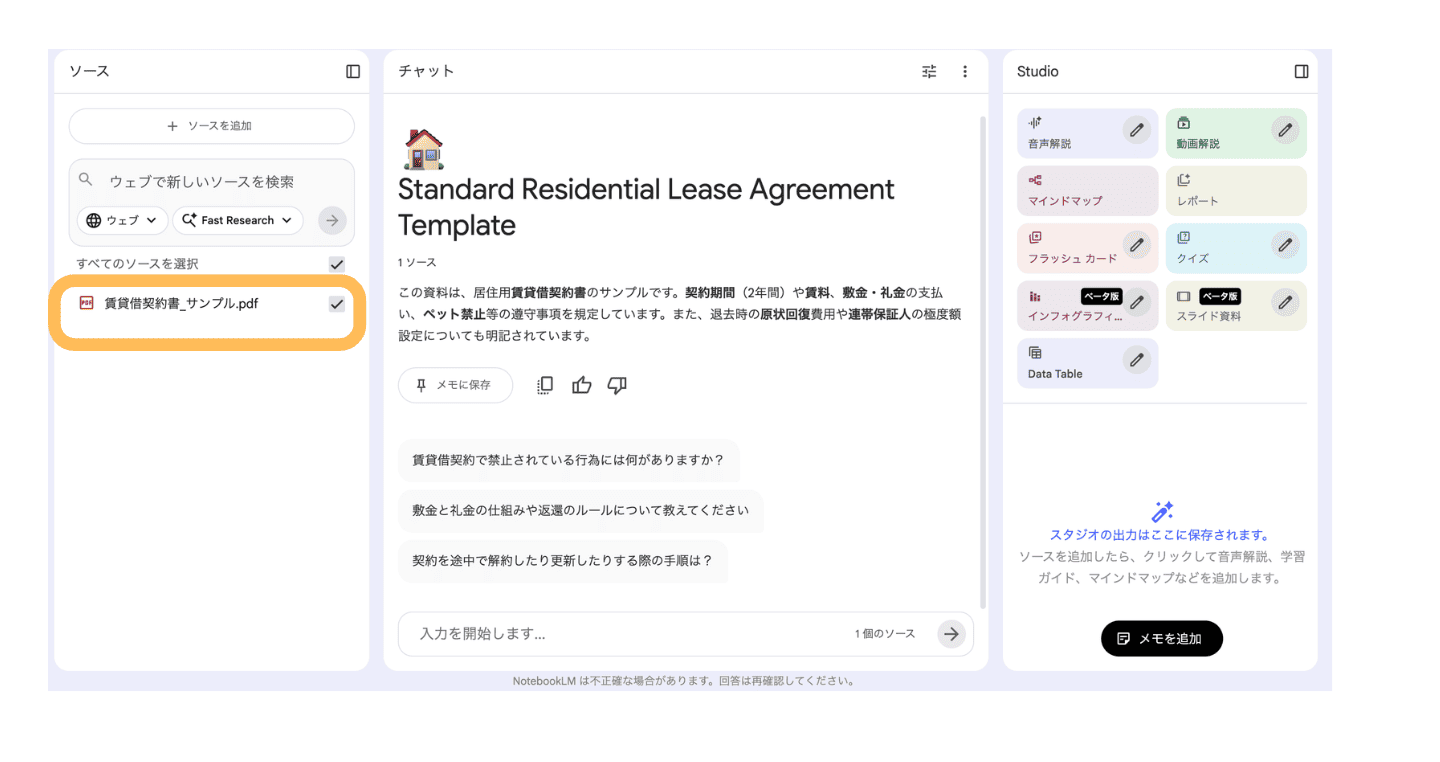Screen dimensions: 1440x762
Task: Click the thumbs up icon on summary
Action: pos(581,385)
